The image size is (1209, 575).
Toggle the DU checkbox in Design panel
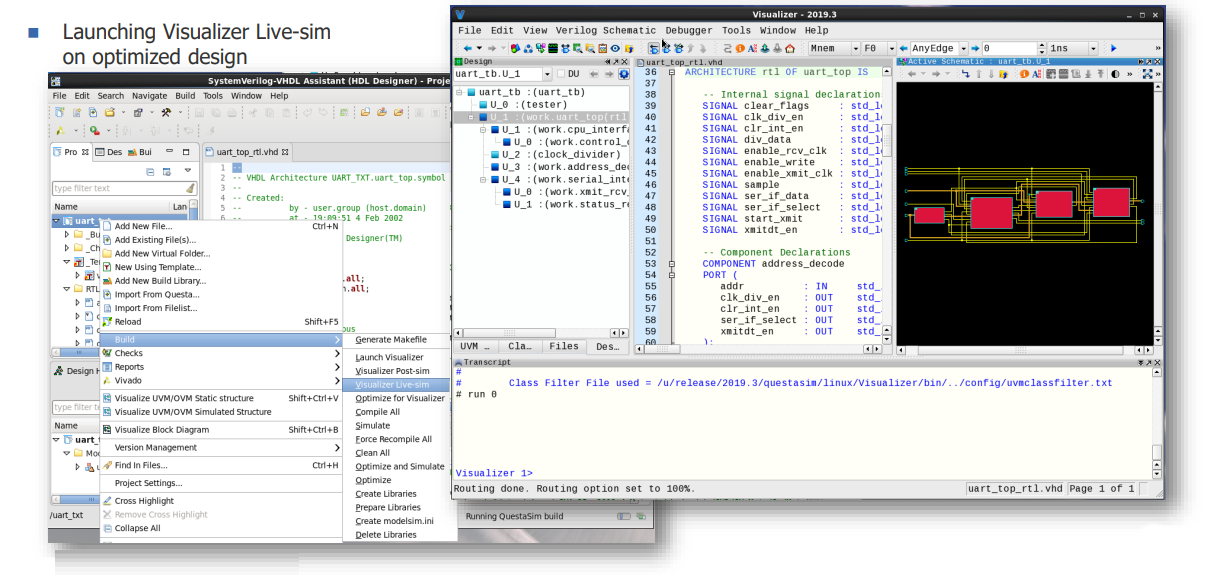pos(560,74)
